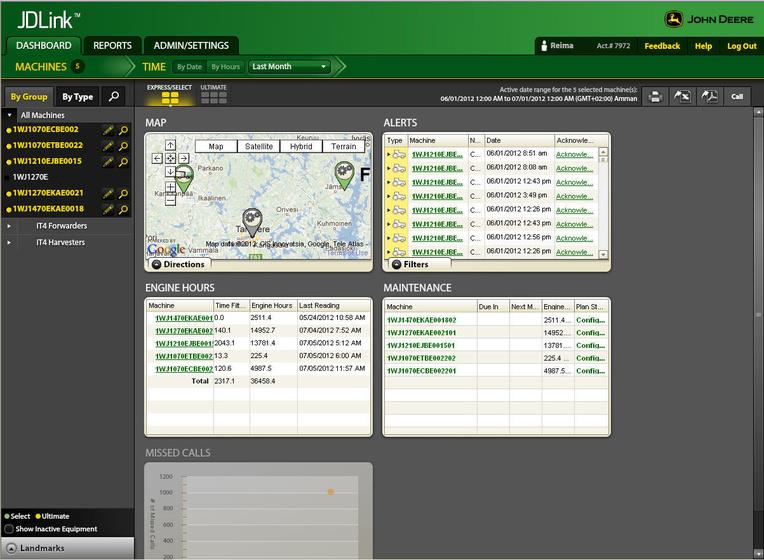This screenshot has height=560, width=764.
Task: Open the machine search magnifier tab
Action: (x=114, y=97)
